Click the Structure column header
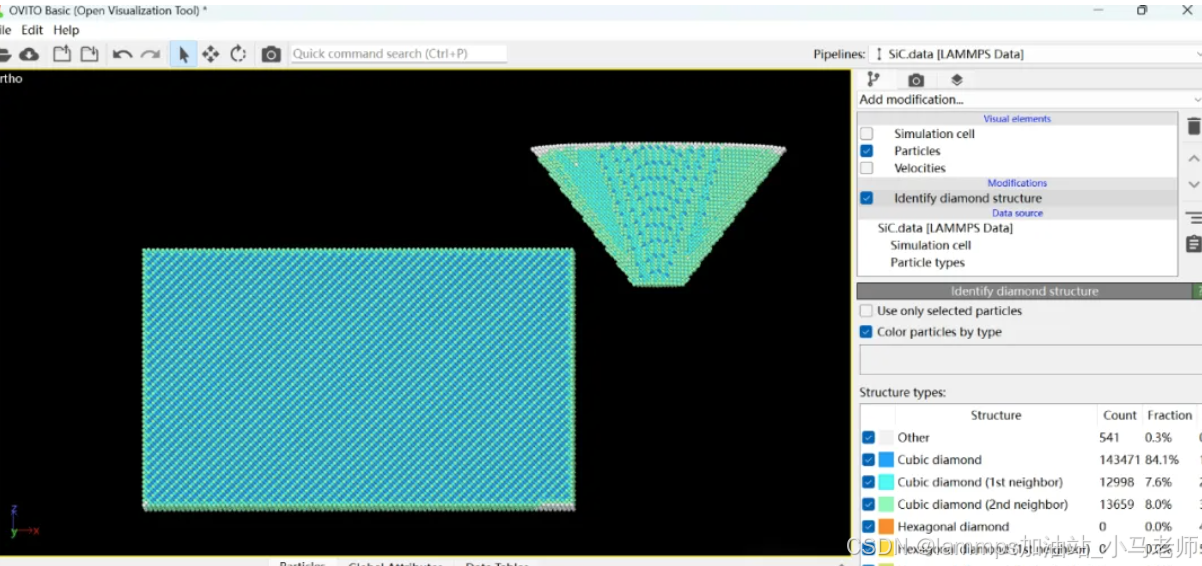Screen dimensions: 1202x566 (995, 415)
